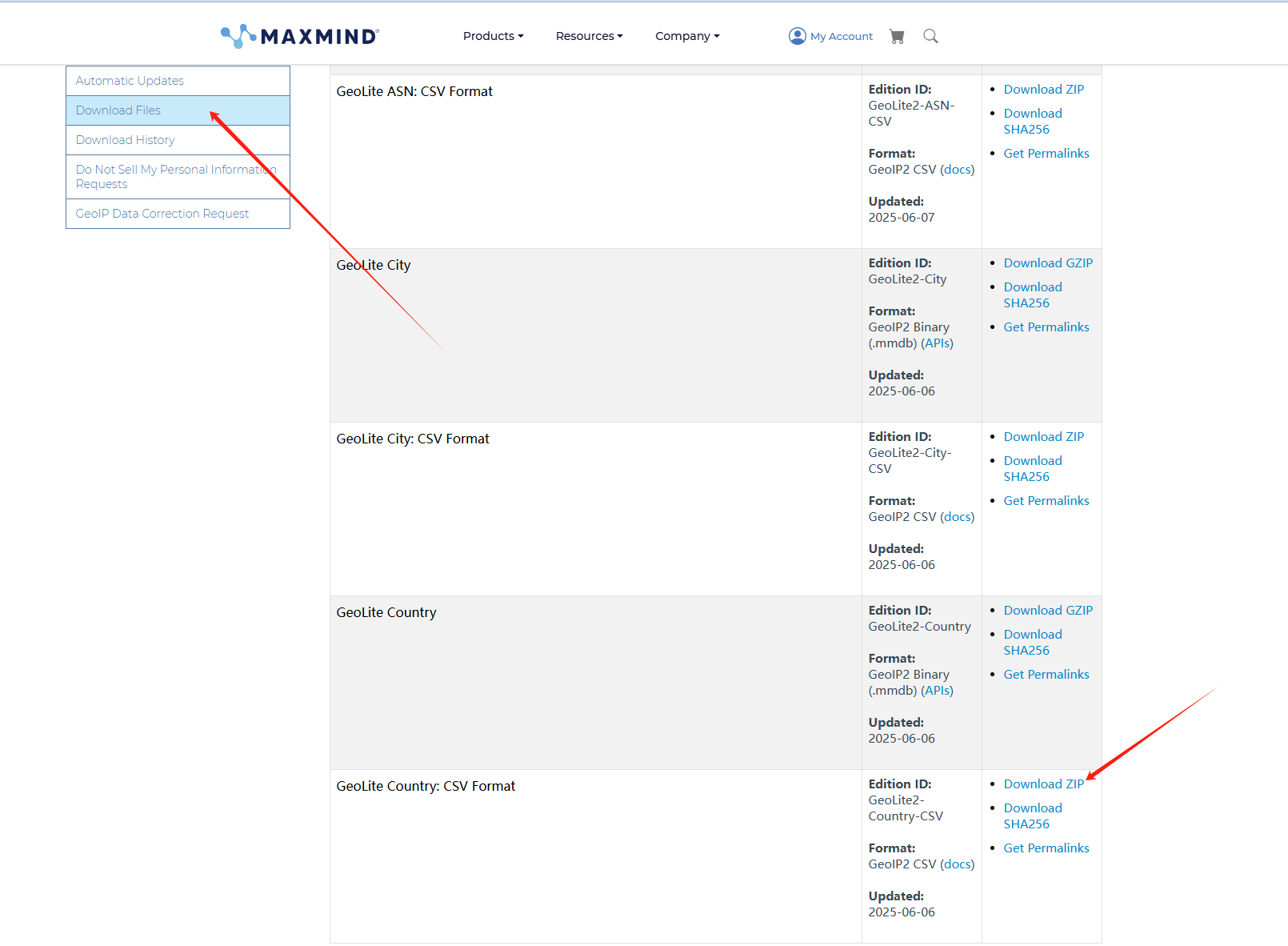This screenshot has width=1288, height=946.
Task: Click the 'GeoLite2-City' edition ID text
Action: [x=907, y=279]
